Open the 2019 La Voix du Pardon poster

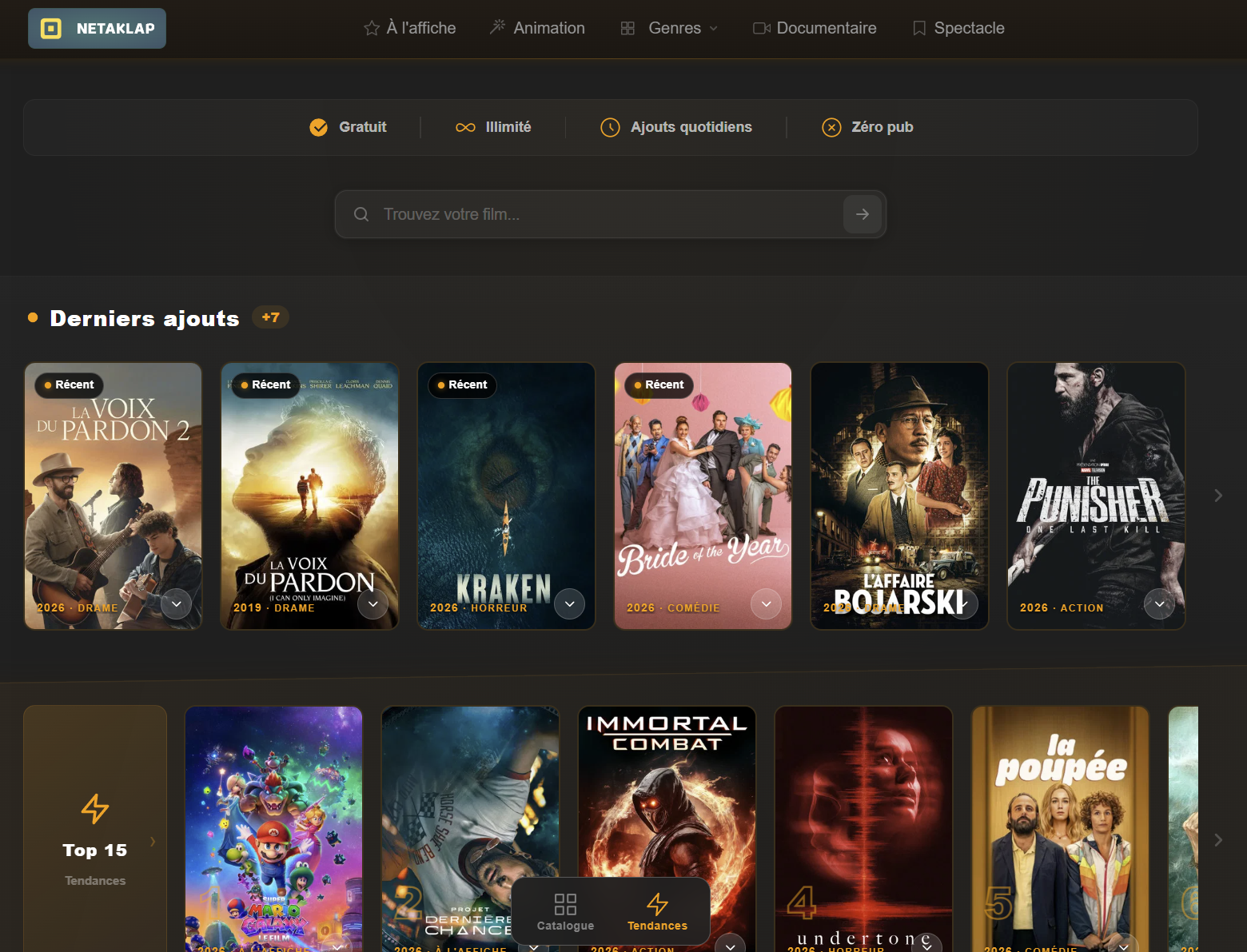310,496
